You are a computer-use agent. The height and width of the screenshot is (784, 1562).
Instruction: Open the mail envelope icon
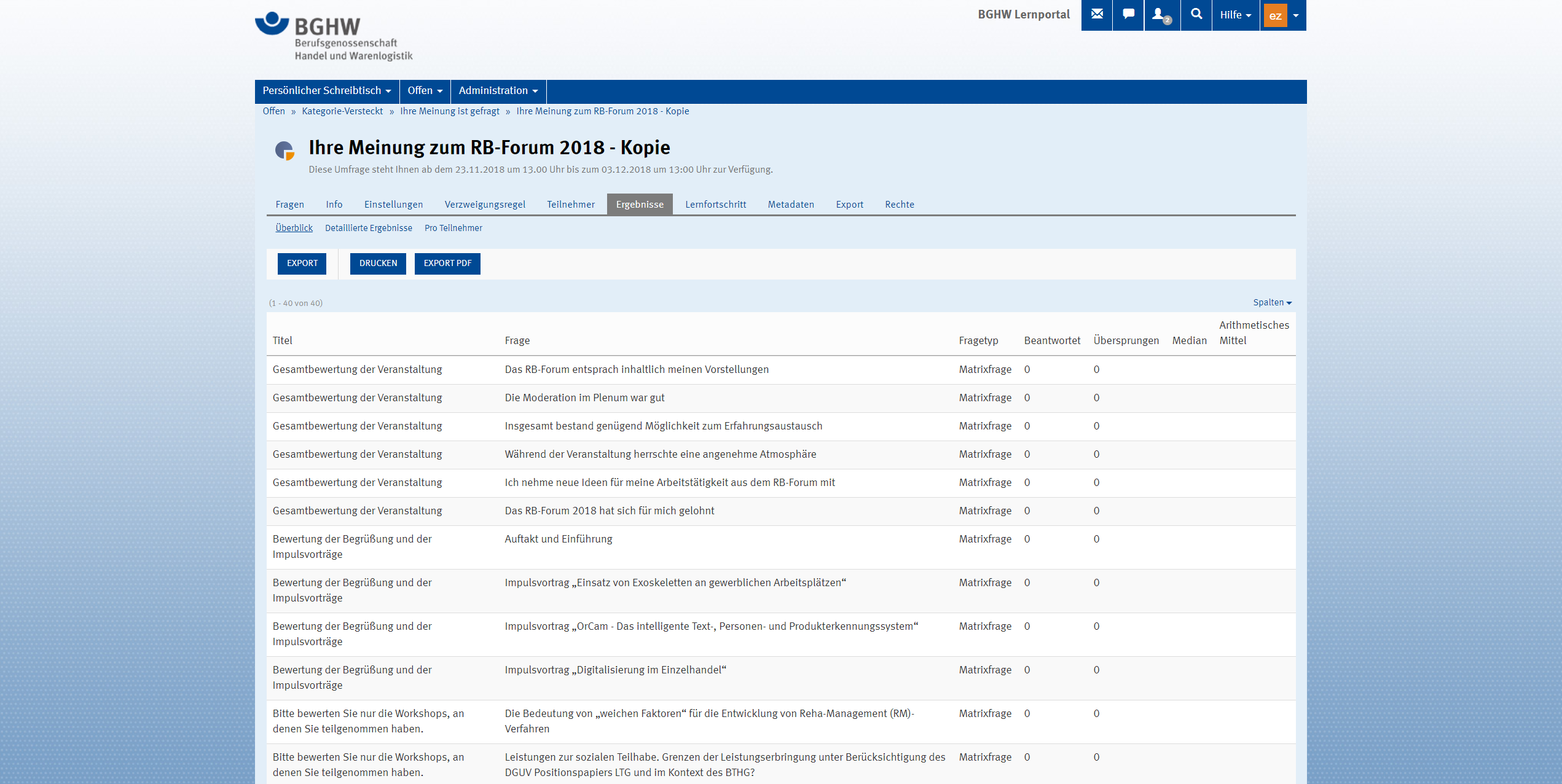(1097, 15)
